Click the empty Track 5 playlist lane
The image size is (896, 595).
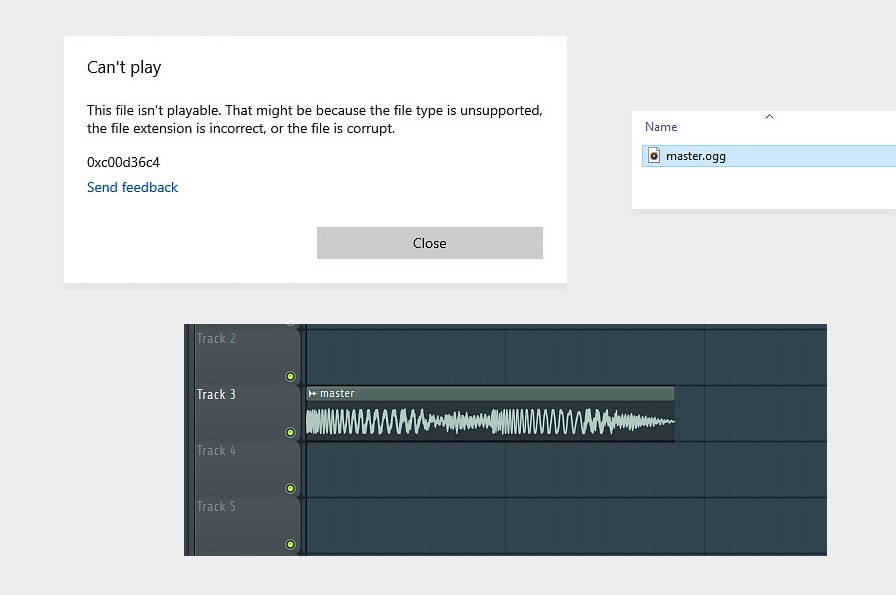566,525
